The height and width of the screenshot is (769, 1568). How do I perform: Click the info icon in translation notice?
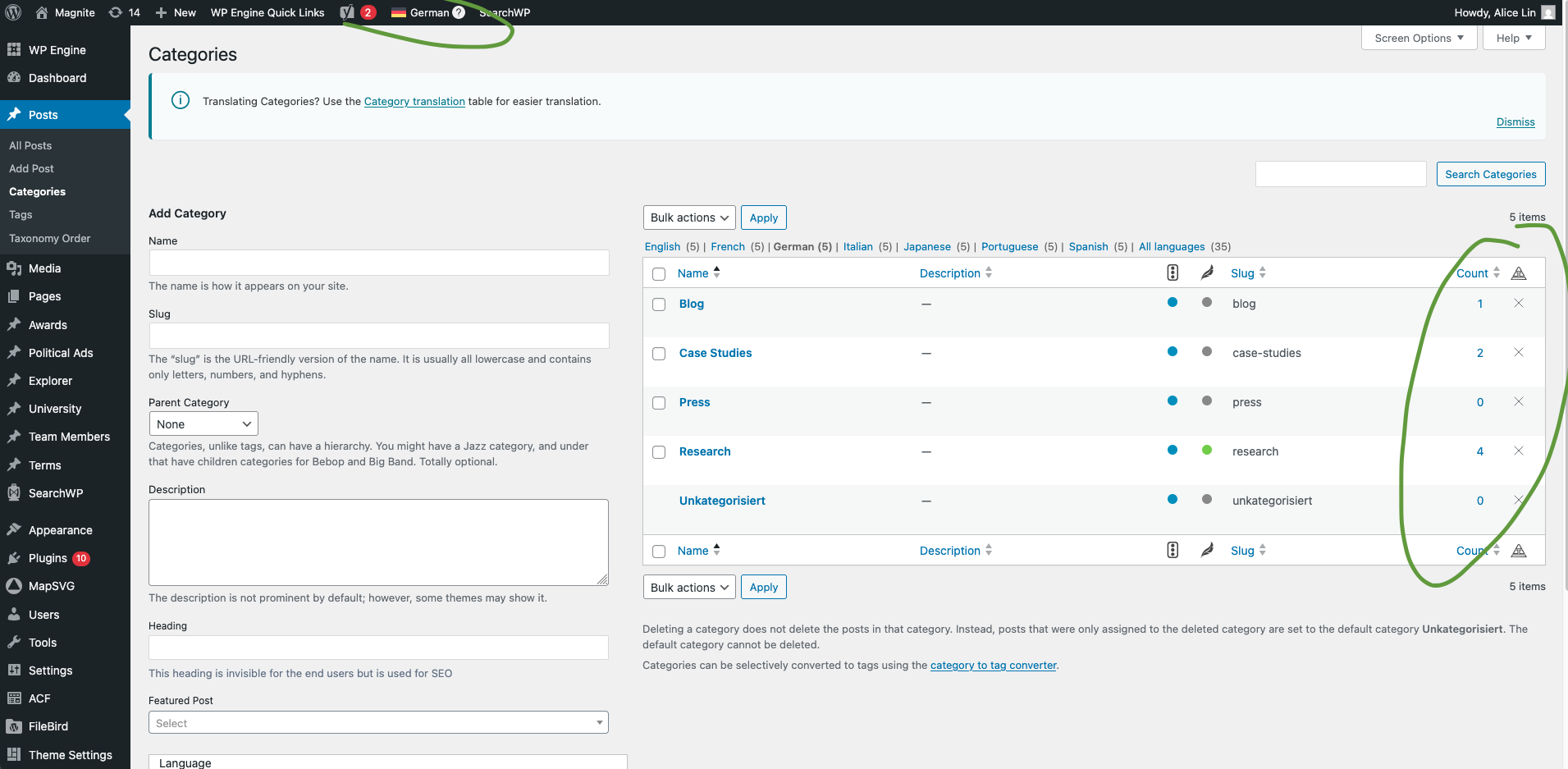pyautogui.click(x=180, y=100)
